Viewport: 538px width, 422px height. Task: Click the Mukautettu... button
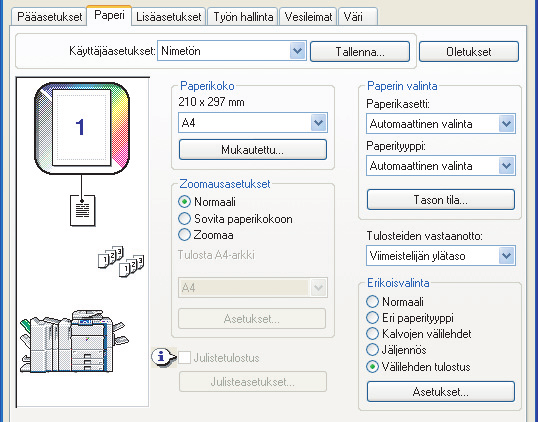click(x=253, y=150)
